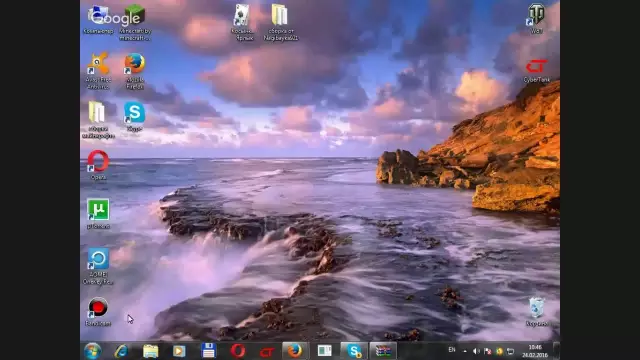This screenshot has height=360, width=640.
Task: Launch Opera from the taskbar
Action: tap(238, 351)
